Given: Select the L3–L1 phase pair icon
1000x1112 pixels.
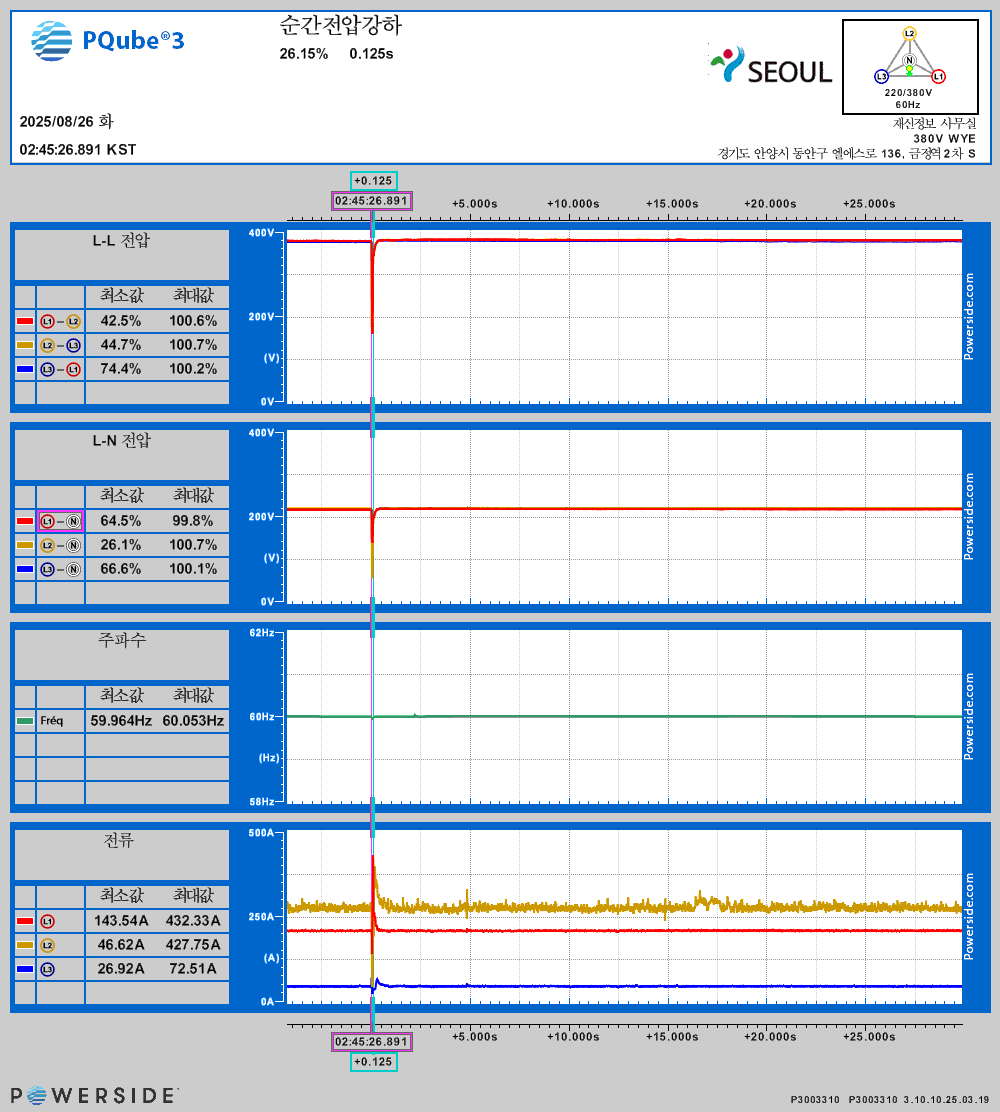Looking at the screenshot, I should coord(60,369).
